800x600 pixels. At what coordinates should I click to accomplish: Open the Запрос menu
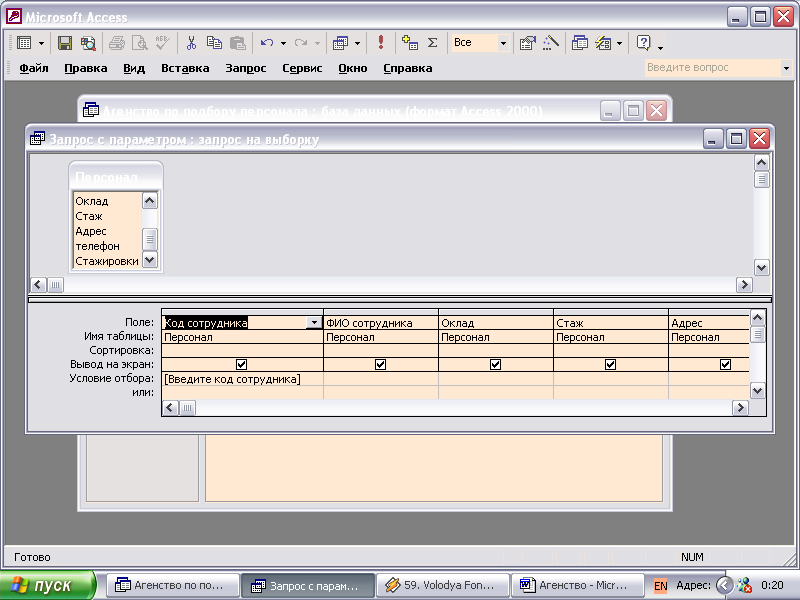click(x=245, y=68)
